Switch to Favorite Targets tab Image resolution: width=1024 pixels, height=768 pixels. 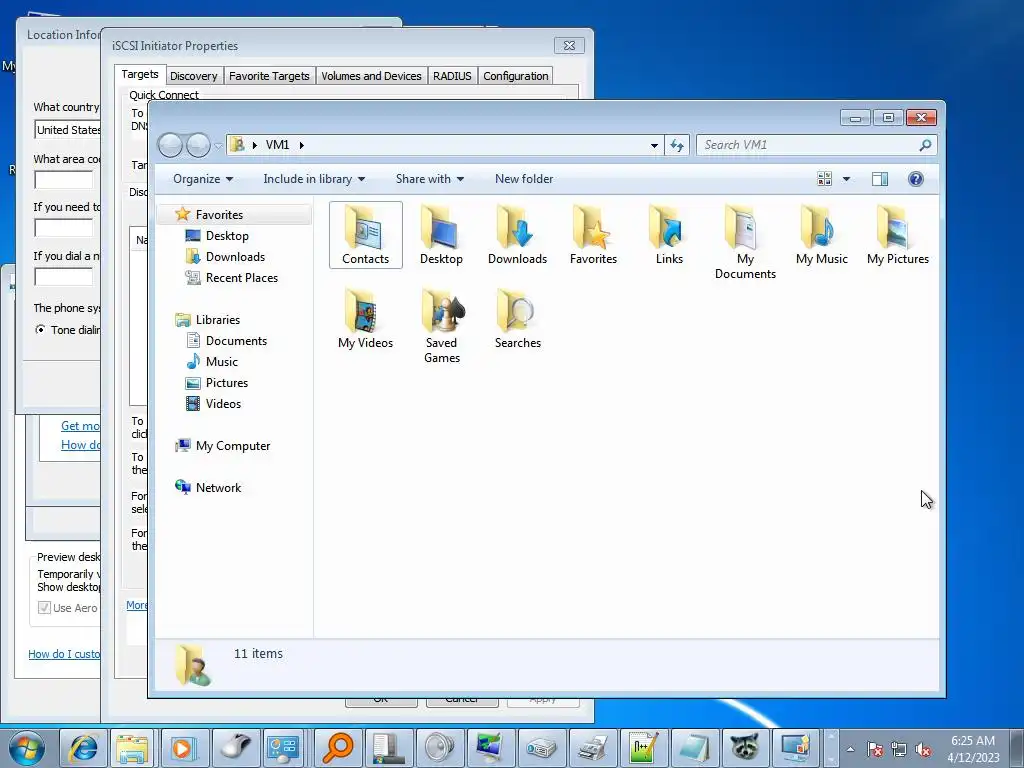[x=269, y=76]
